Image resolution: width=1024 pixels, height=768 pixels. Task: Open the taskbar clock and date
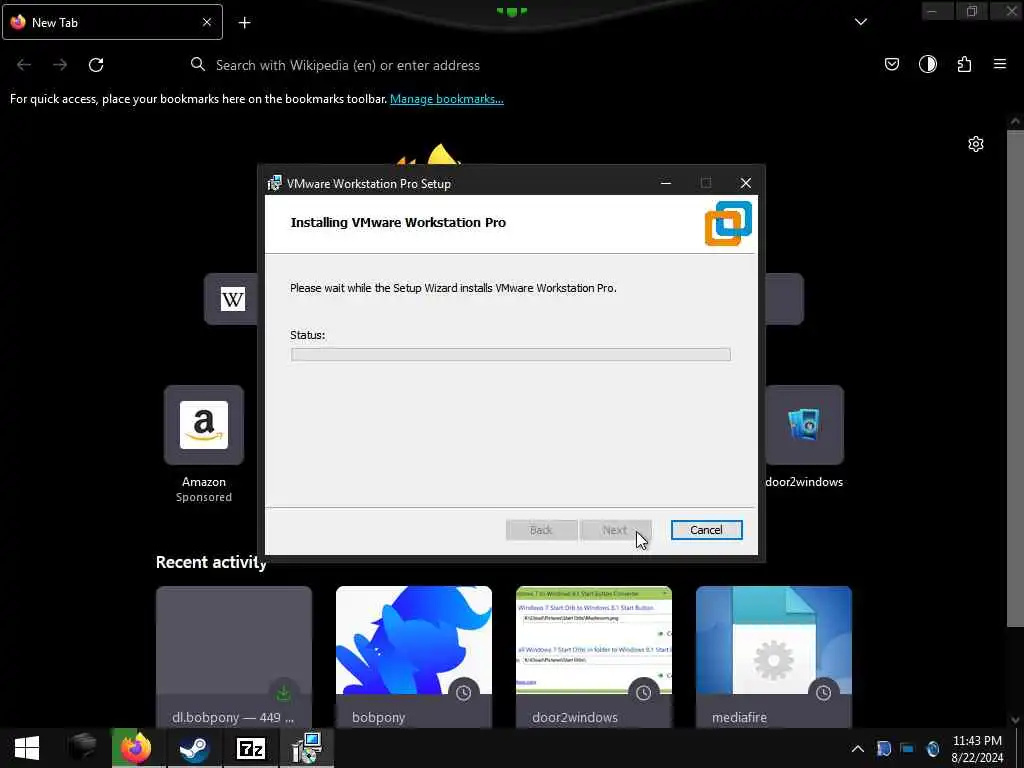coord(977,749)
